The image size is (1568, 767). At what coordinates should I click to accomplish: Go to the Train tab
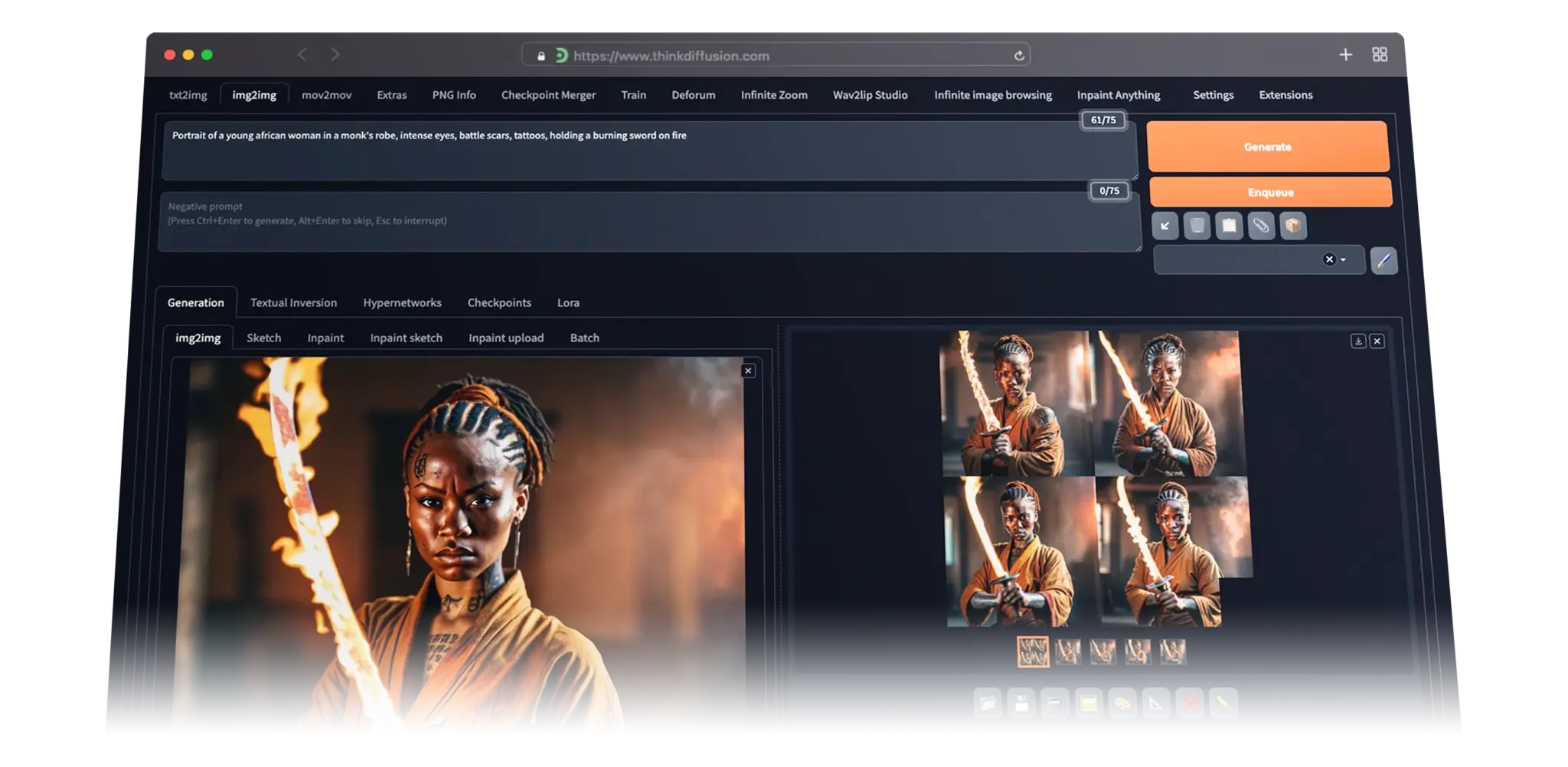[x=634, y=95]
